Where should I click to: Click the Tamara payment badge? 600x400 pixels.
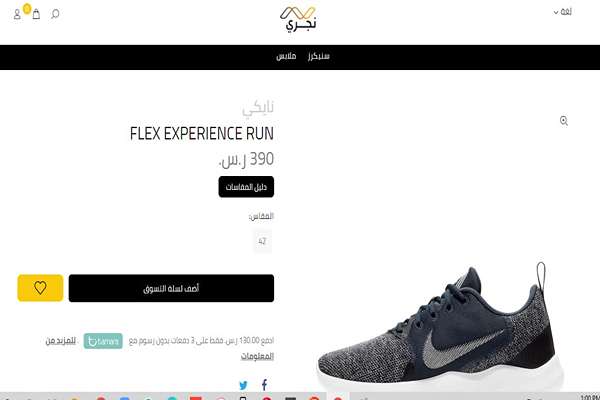pyautogui.click(x=103, y=341)
